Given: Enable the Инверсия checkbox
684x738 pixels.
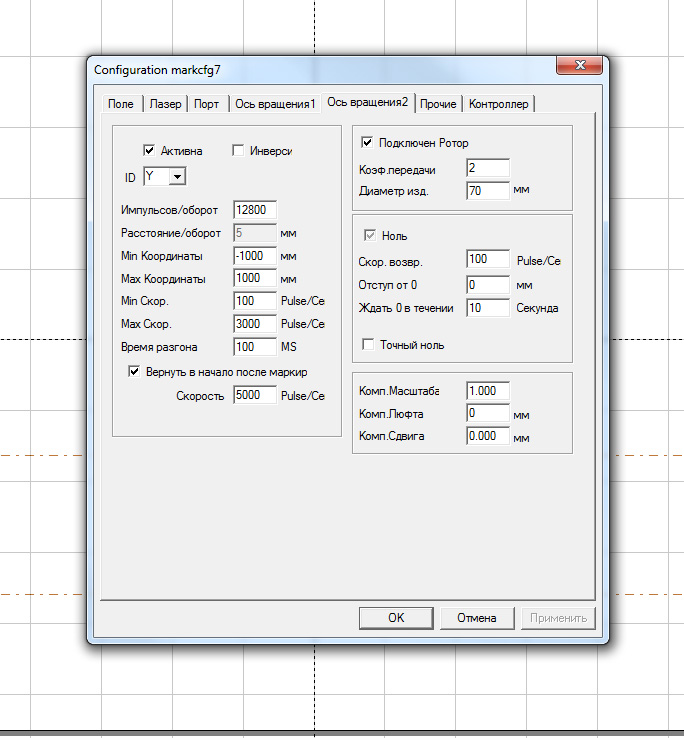Looking at the screenshot, I should tap(238, 151).
